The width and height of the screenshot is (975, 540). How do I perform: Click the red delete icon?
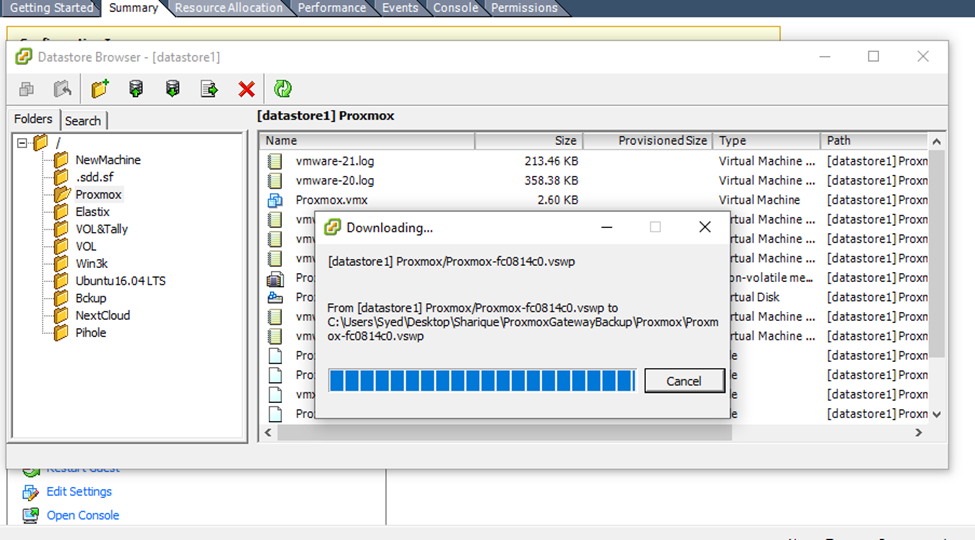tap(246, 89)
